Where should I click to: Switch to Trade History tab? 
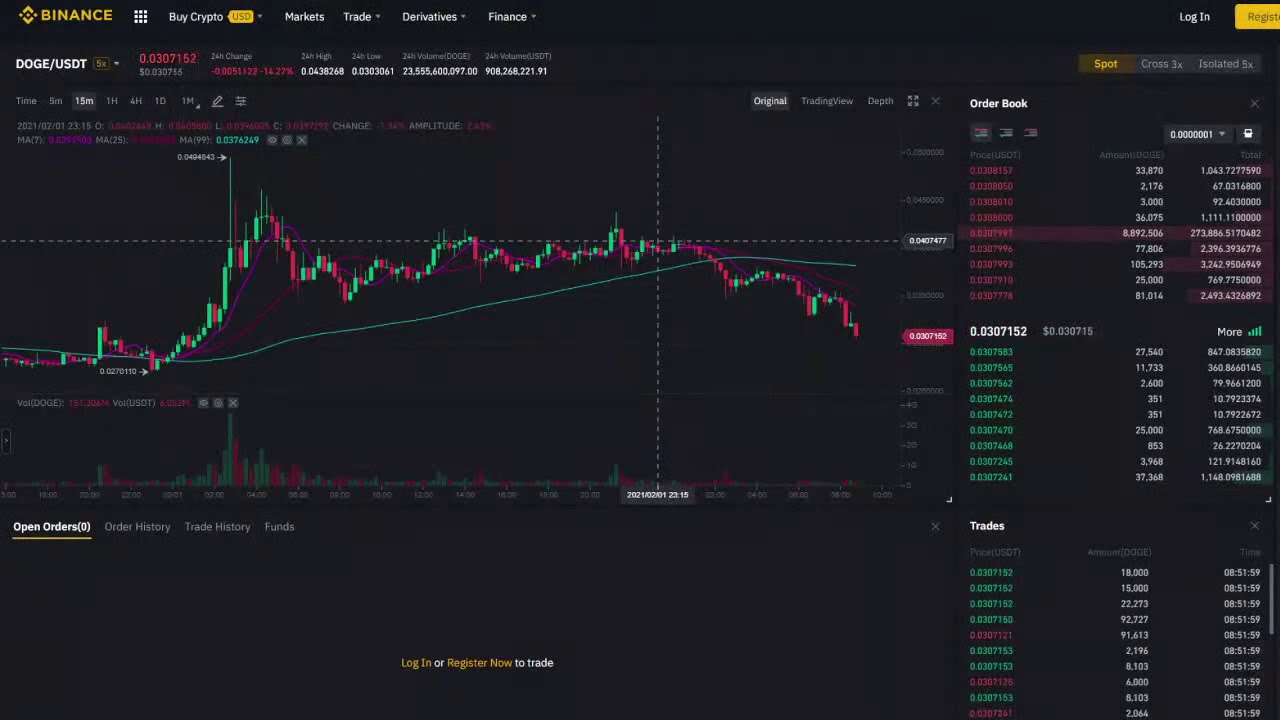[217, 527]
